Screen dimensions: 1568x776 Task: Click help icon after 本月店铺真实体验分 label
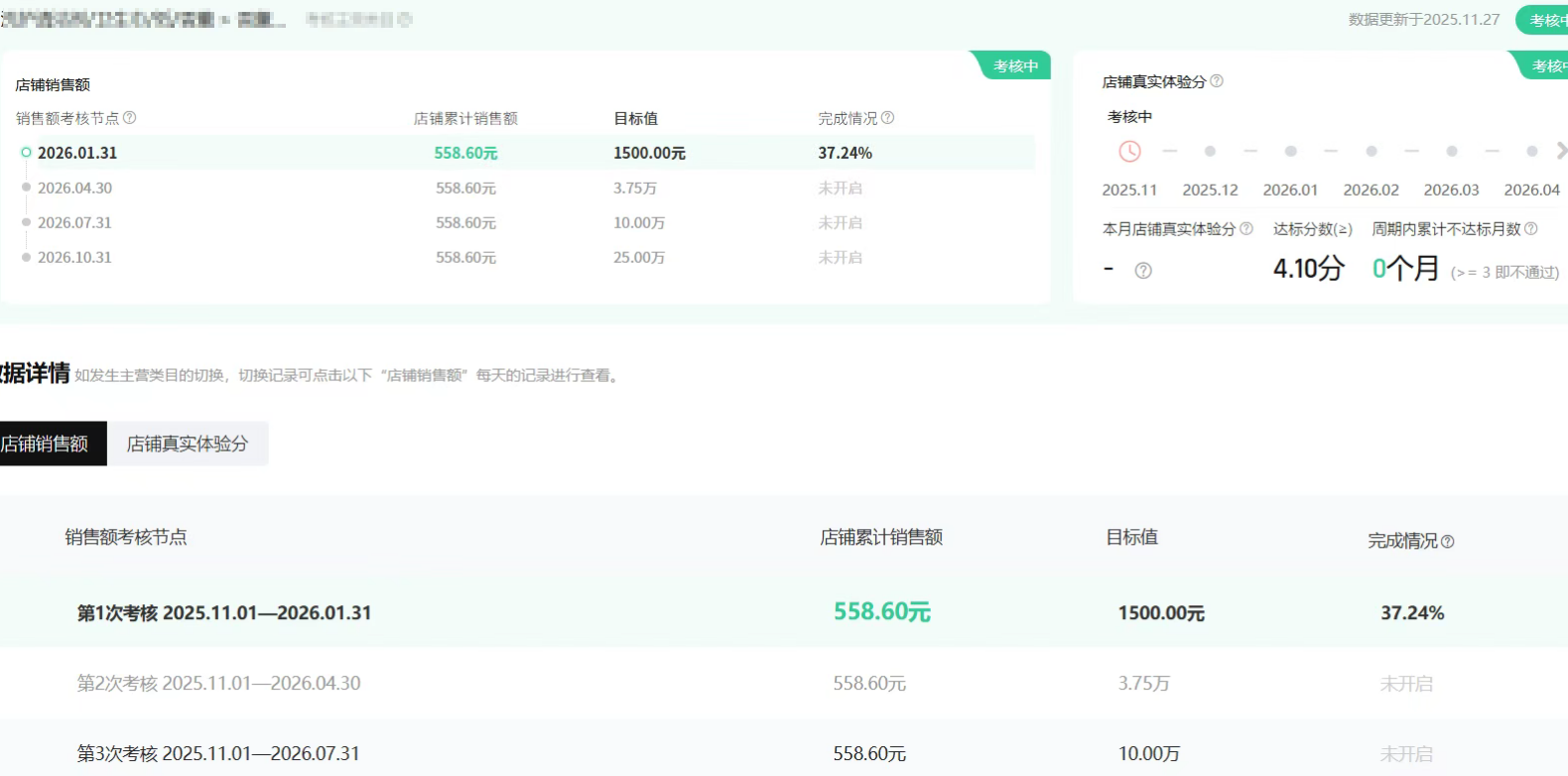pyautogui.click(x=1246, y=229)
